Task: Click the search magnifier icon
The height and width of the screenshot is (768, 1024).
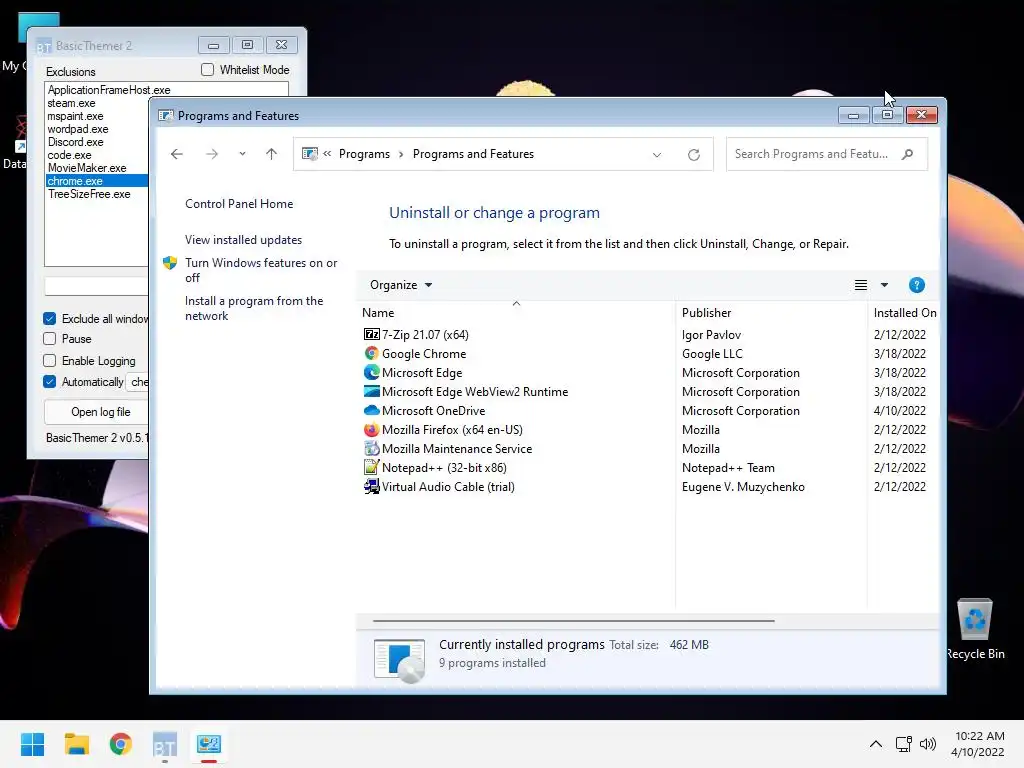Action: [907, 154]
